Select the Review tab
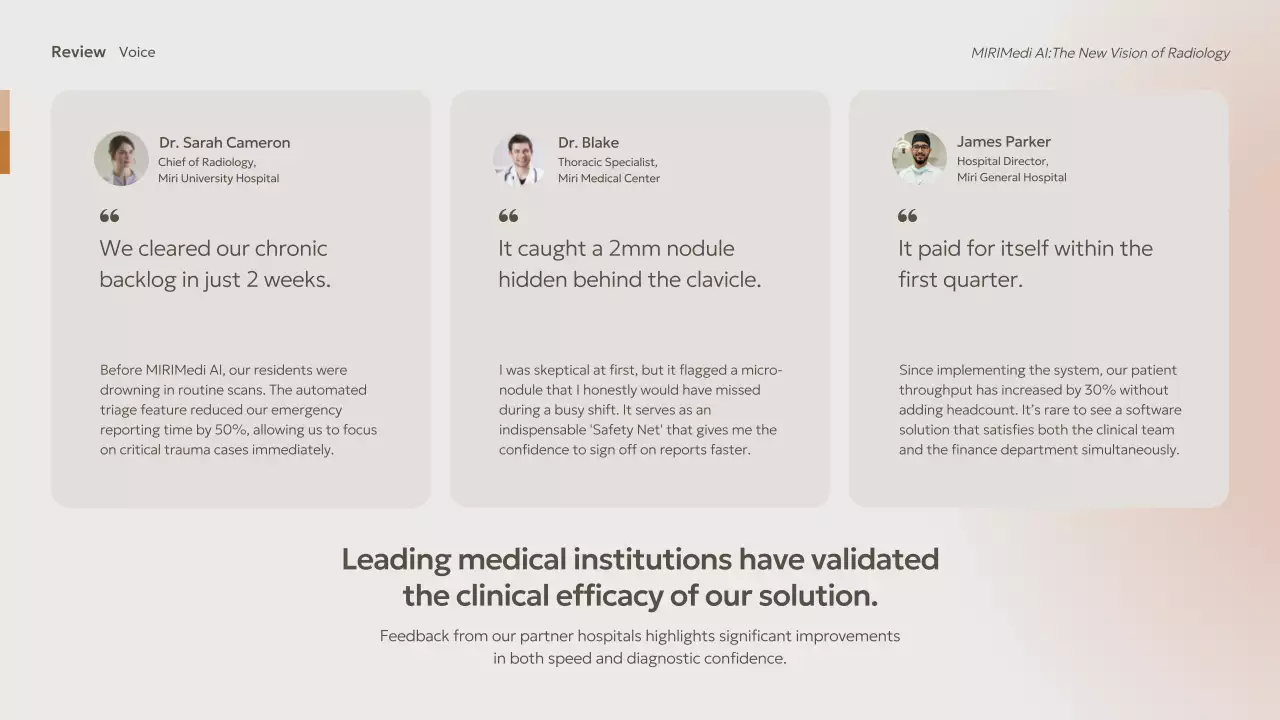 (x=78, y=52)
